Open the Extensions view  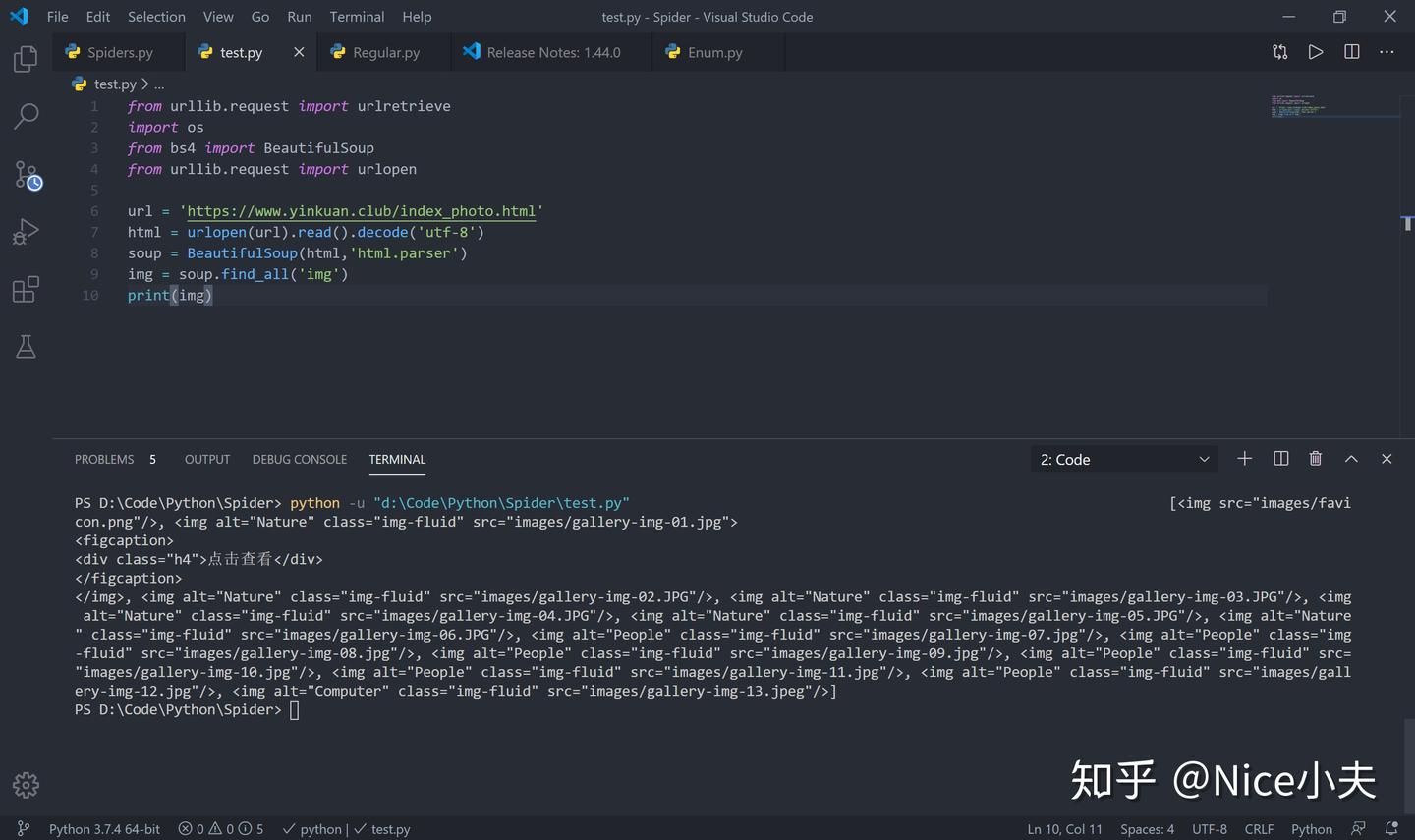click(x=25, y=288)
